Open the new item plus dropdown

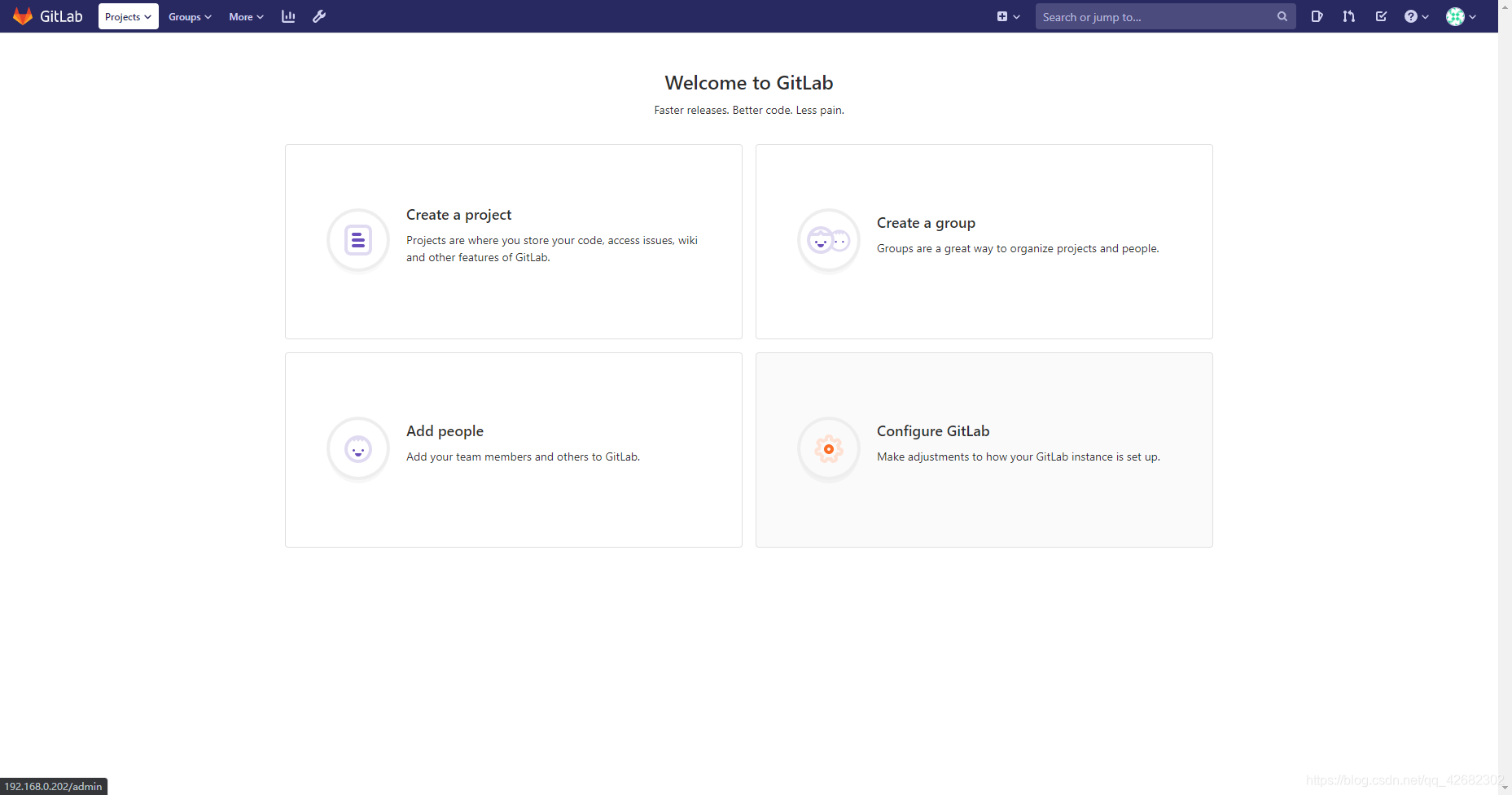(x=1008, y=16)
